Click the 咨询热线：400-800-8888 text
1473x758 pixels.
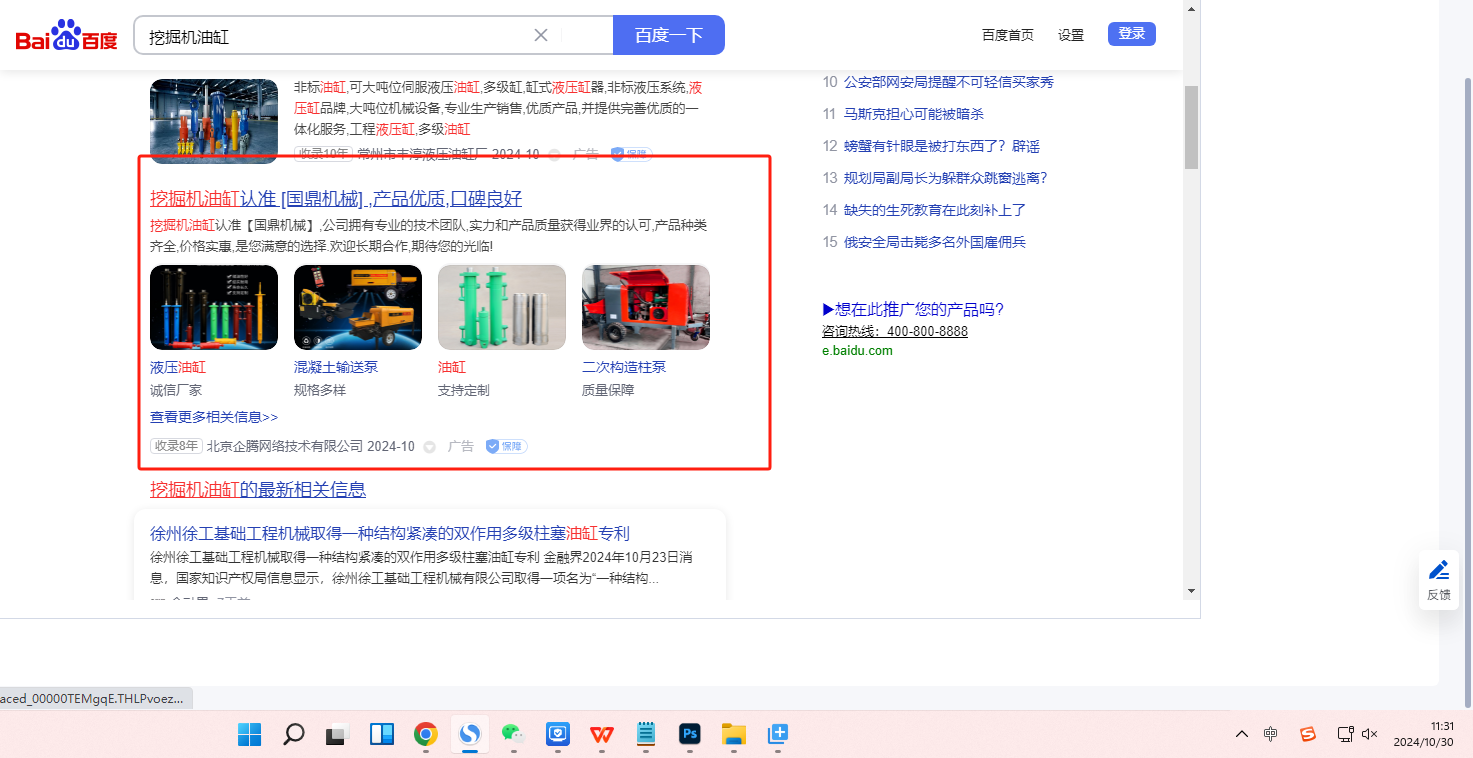pyautogui.click(x=895, y=331)
